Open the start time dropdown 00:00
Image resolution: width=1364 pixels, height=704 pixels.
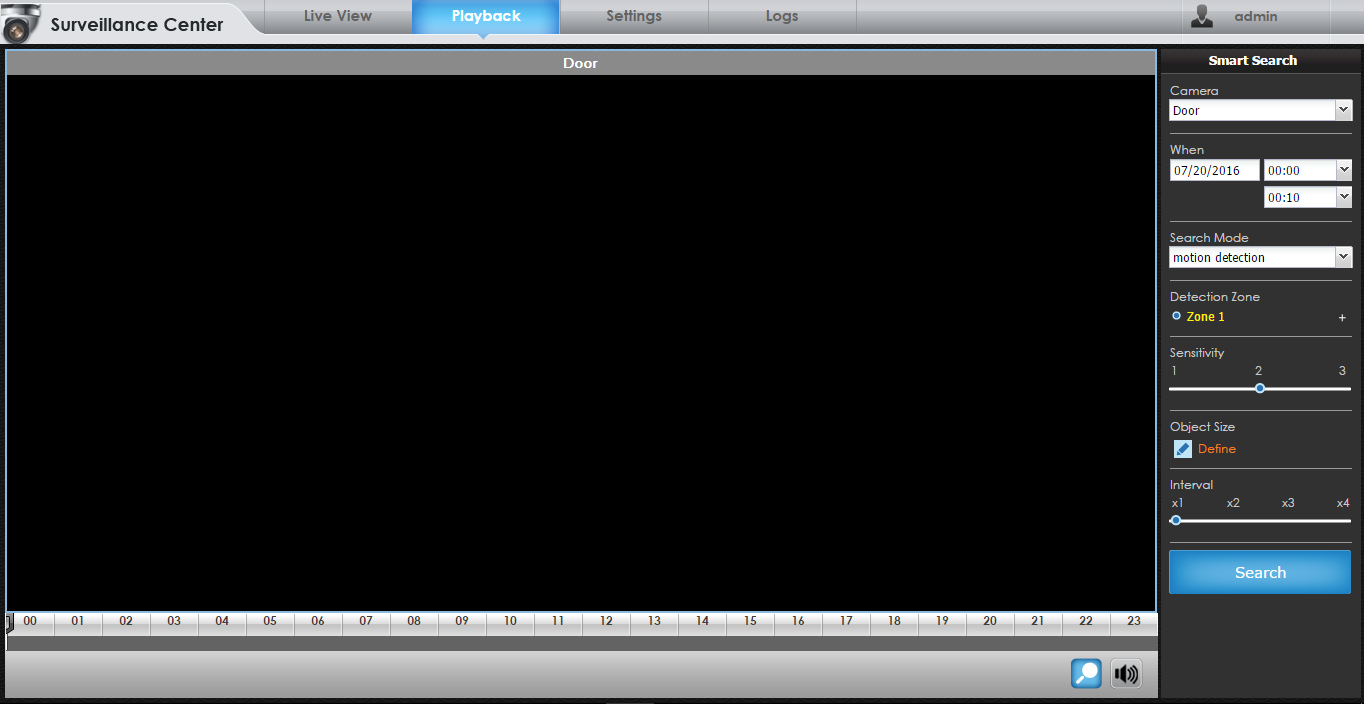[x=1308, y=170]
